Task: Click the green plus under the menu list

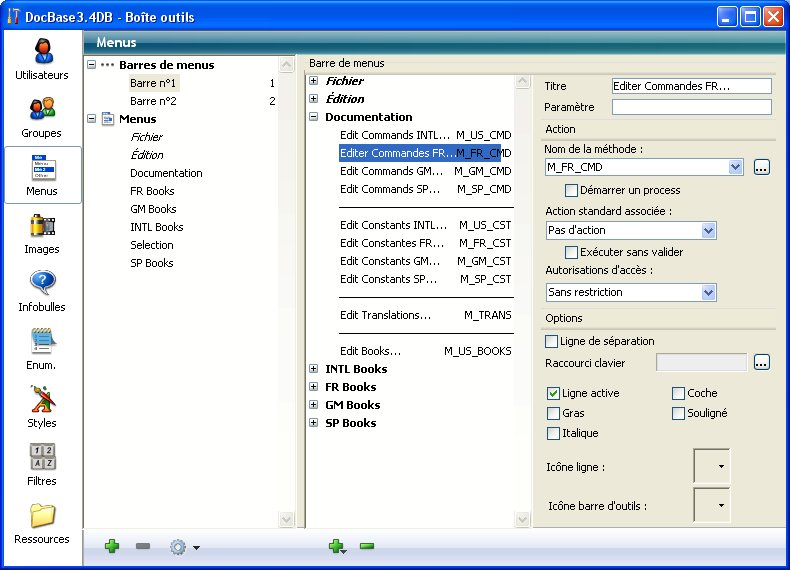Action: pos(112,546)
